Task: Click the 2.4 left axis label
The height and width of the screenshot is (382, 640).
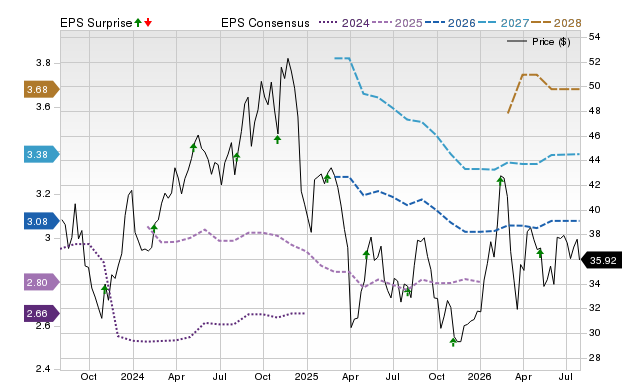Action: (43, 369)
